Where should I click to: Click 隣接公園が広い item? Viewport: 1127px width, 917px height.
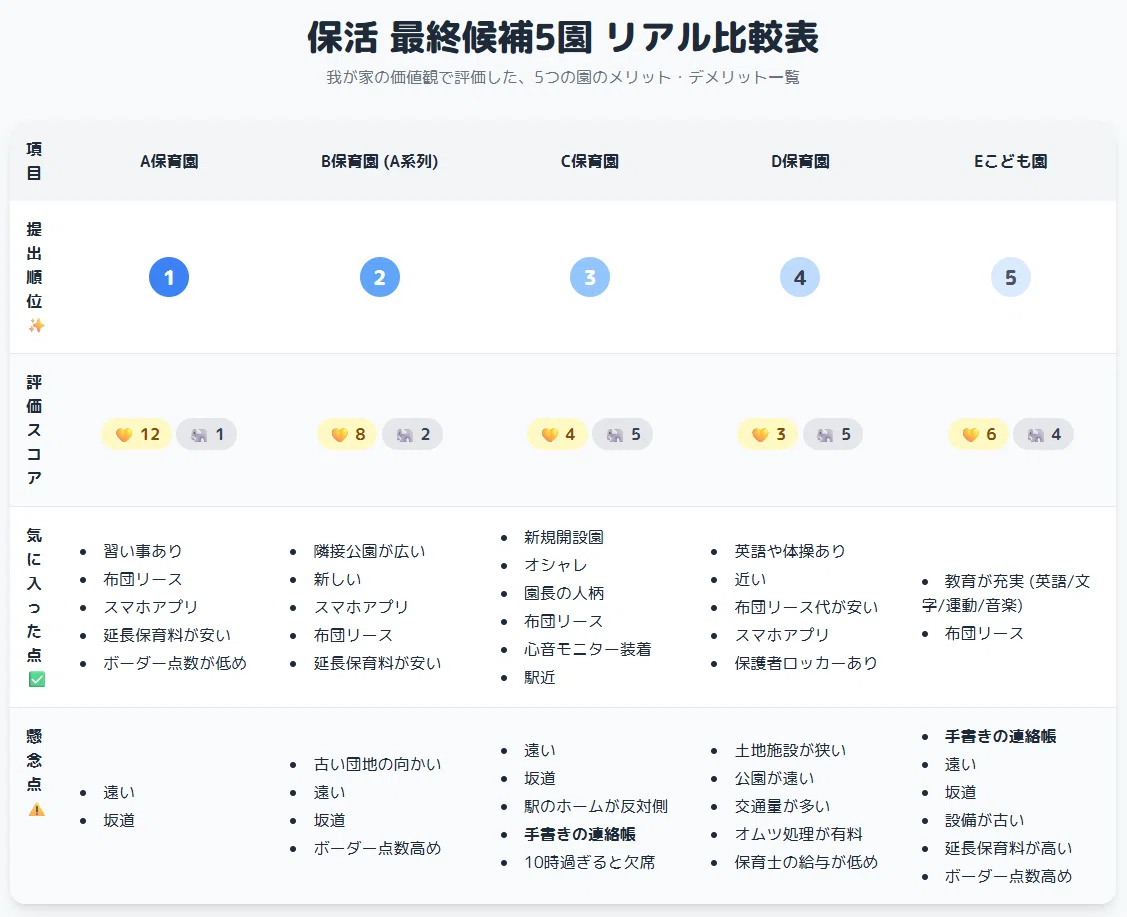click(369, 550)
